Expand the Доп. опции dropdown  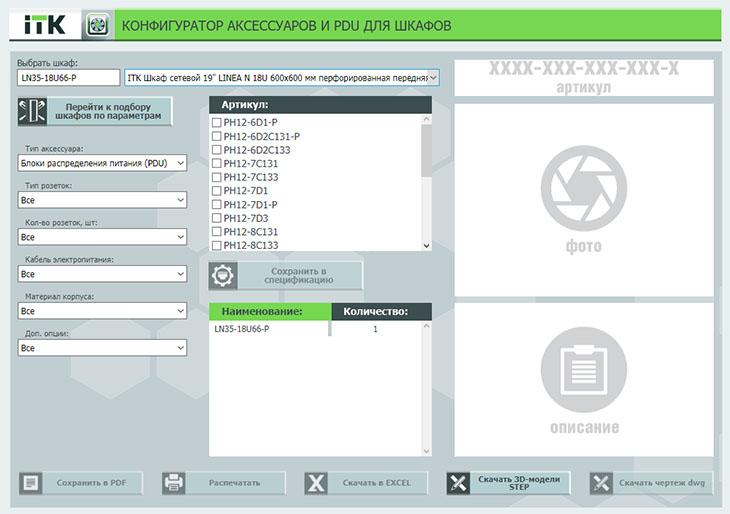point(102,348)
